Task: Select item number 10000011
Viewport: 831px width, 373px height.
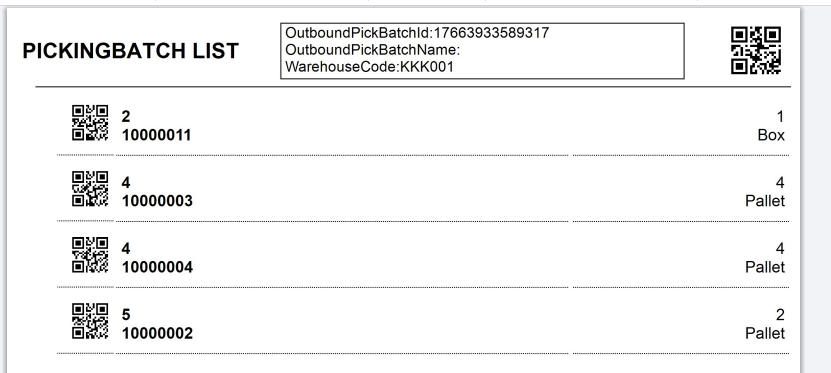Action: pos(156,136)
